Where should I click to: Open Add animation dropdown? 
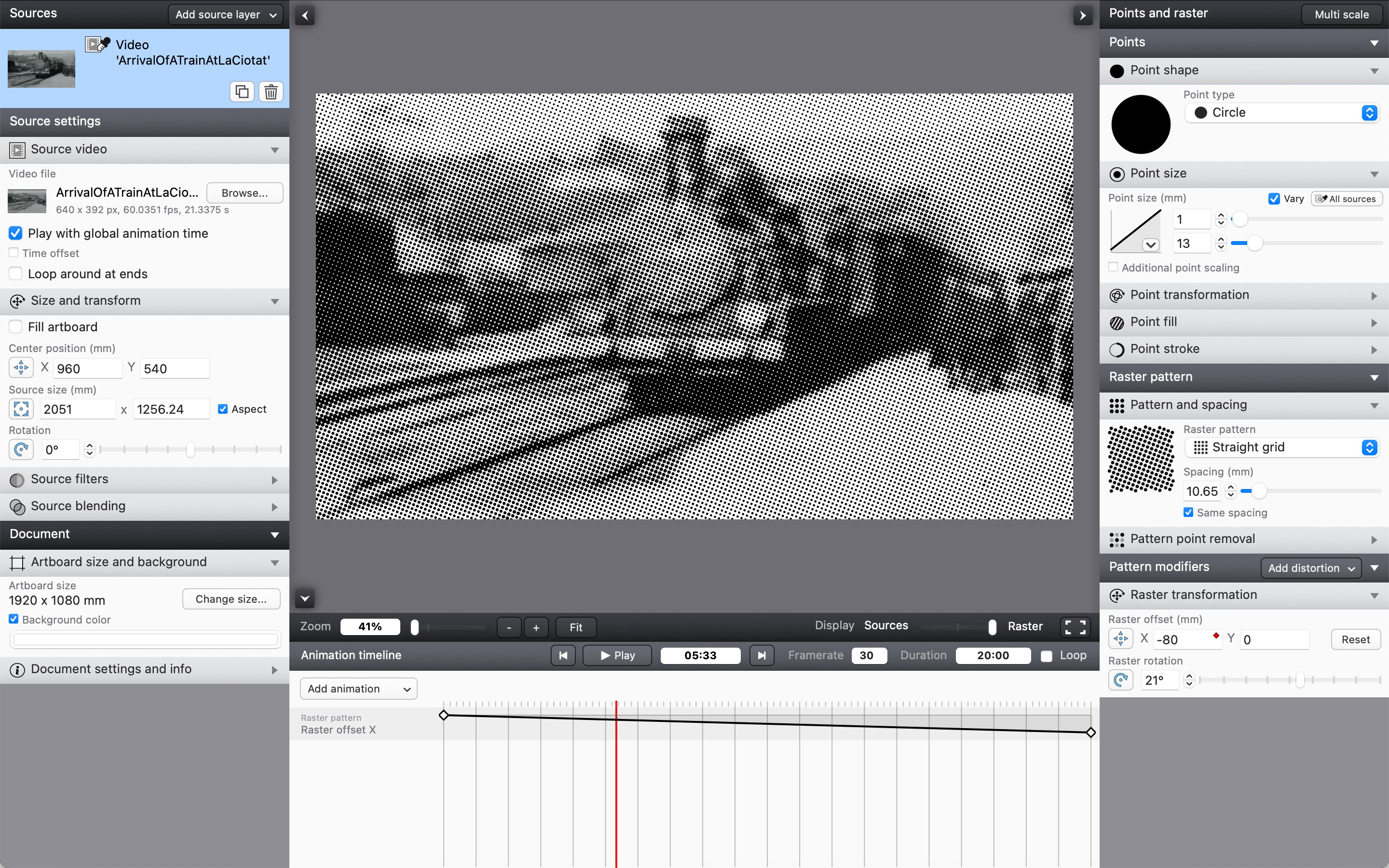pyautogui.click(x=359, y=688)
